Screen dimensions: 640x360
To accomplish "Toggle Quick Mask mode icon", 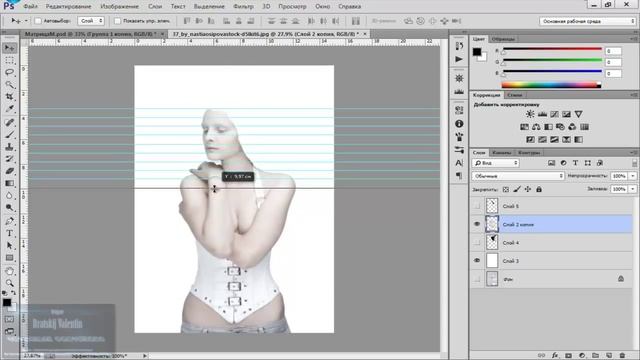I will tap(9, 319).
